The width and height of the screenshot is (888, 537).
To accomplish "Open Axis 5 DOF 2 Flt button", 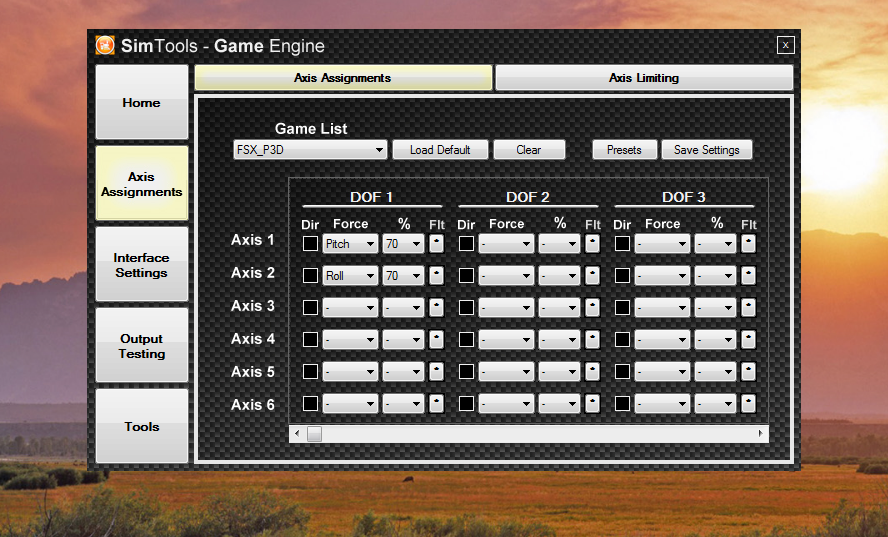I will coord(592,372).
